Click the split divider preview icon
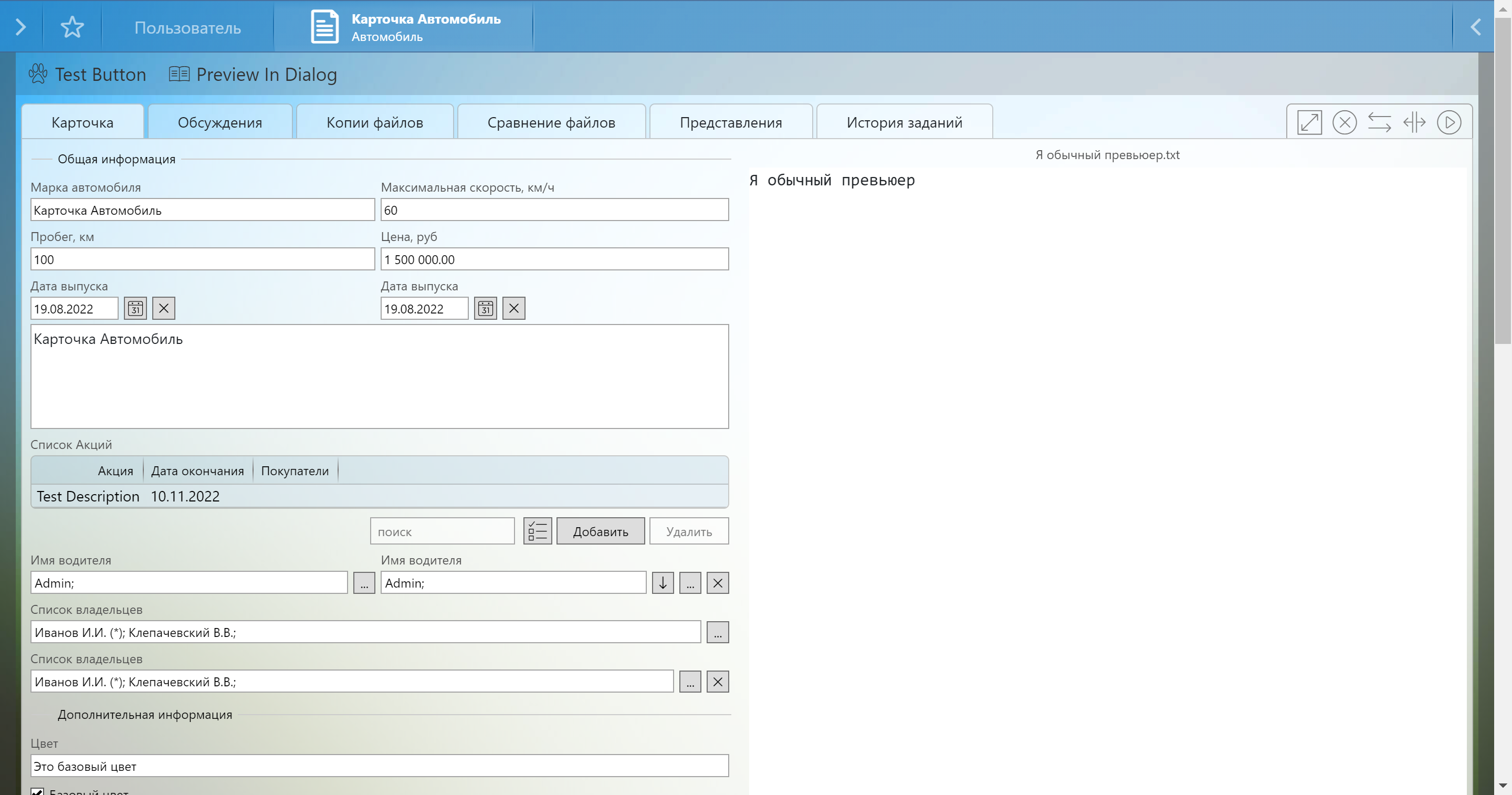1512x795 pixels. pos(1414,122)
